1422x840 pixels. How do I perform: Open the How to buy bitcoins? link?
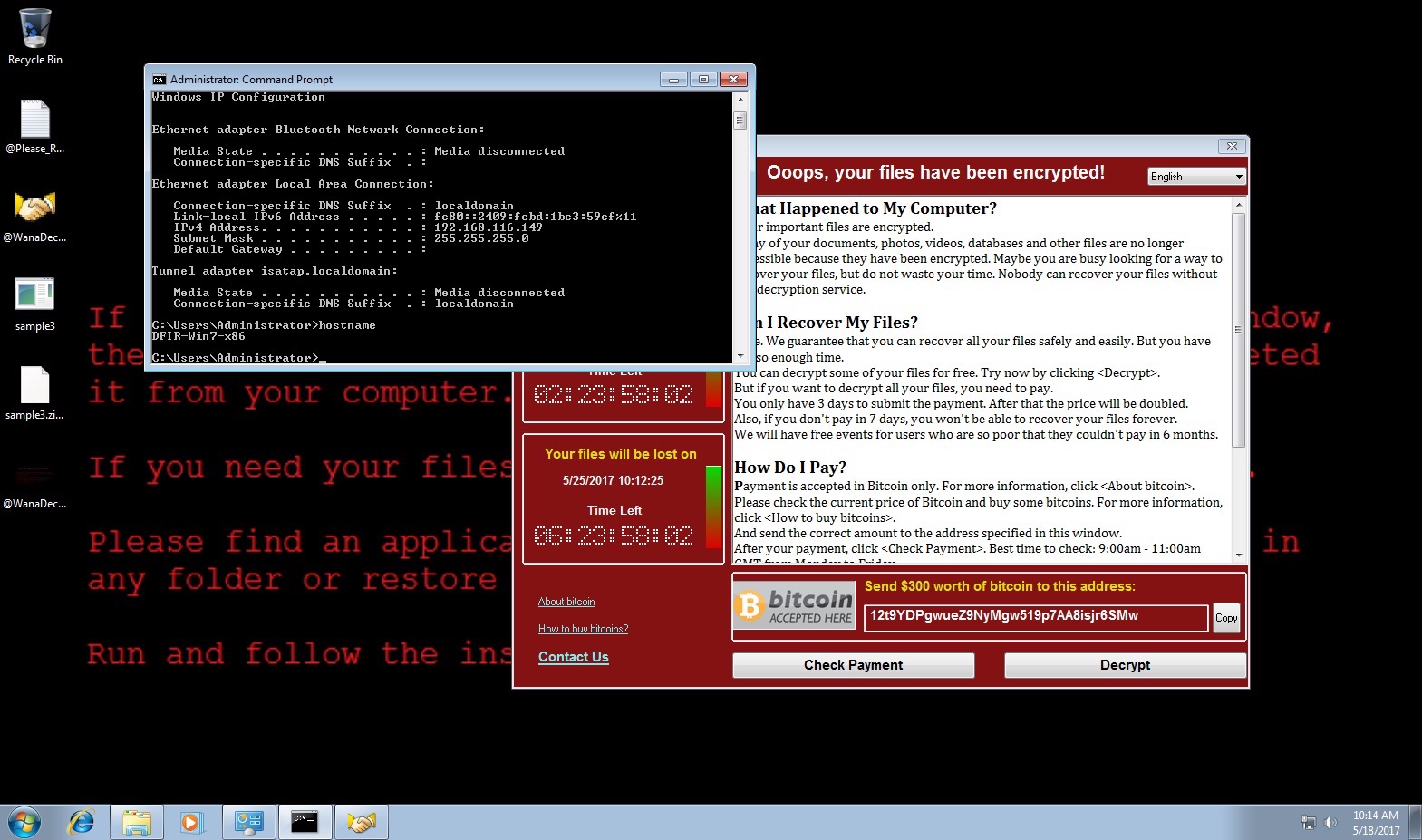[x=583, y=629]
